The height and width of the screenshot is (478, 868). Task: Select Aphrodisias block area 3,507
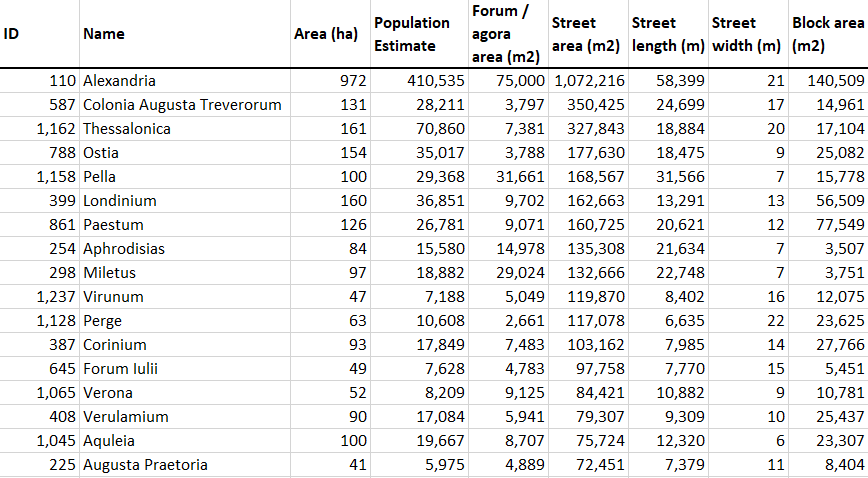828,249
